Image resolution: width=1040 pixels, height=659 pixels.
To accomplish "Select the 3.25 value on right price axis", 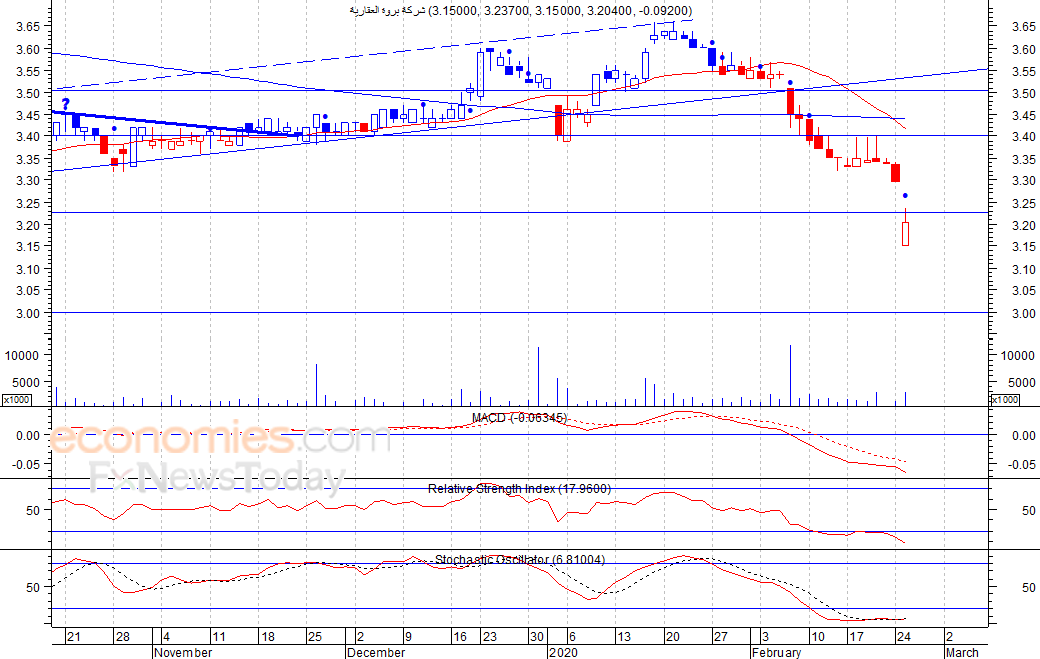I will click(x=1024, y=204).
